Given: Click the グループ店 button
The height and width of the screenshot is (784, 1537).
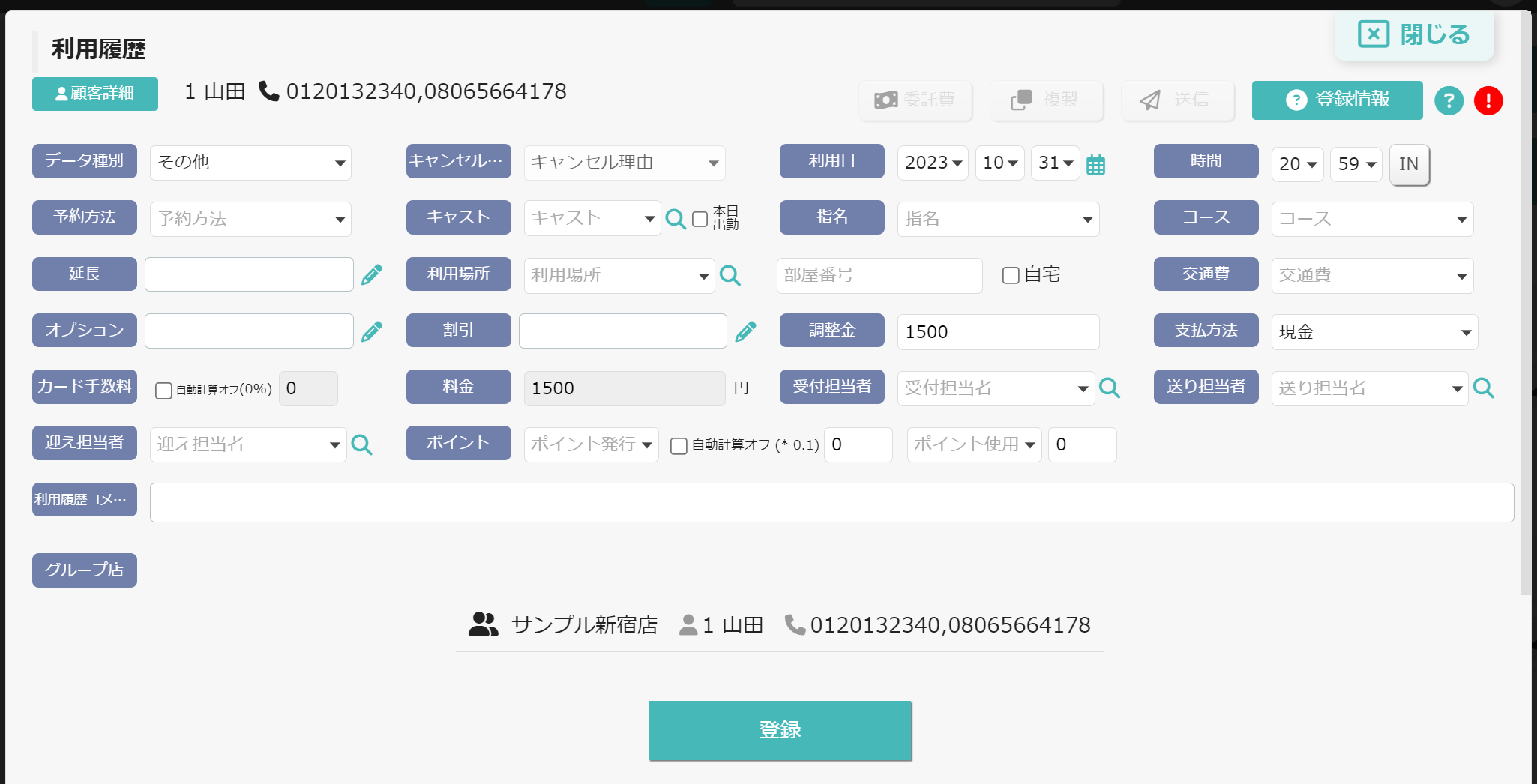Looking at the screenshot, I should coord(85,570).
